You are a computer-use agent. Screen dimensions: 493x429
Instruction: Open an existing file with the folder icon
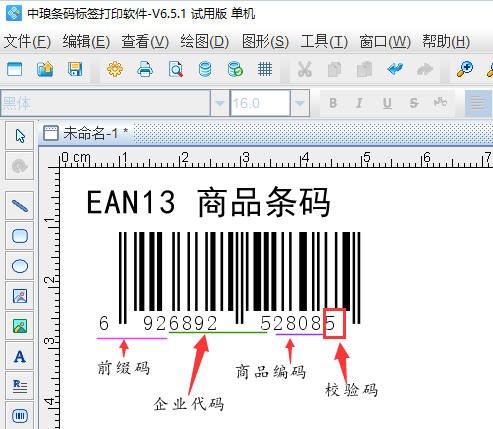click(45, 69)
